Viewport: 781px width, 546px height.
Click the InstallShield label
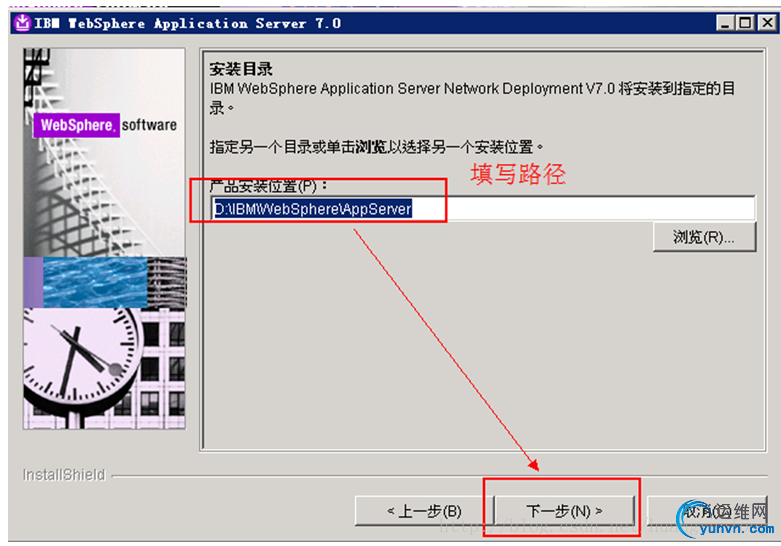click(64, 475)
